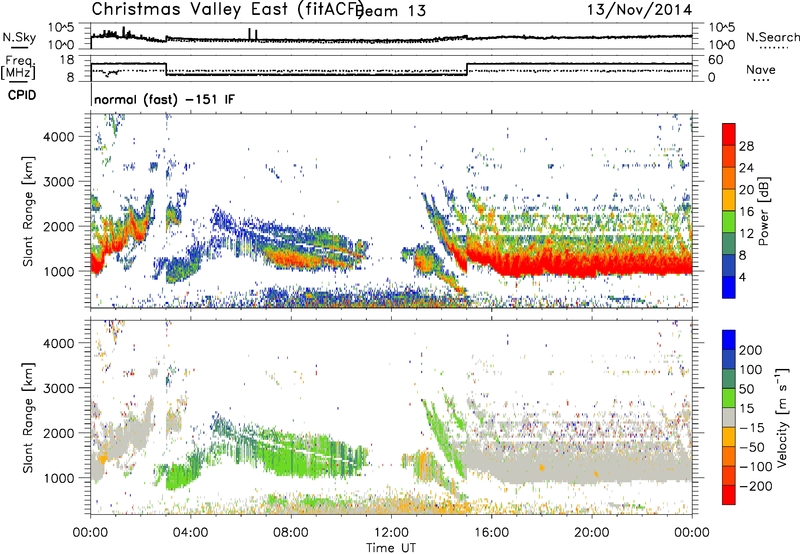Viewport: 800px width, 554px height.
Task: Click the 'Nave' legend label
Action: click(x=761, y=70)
